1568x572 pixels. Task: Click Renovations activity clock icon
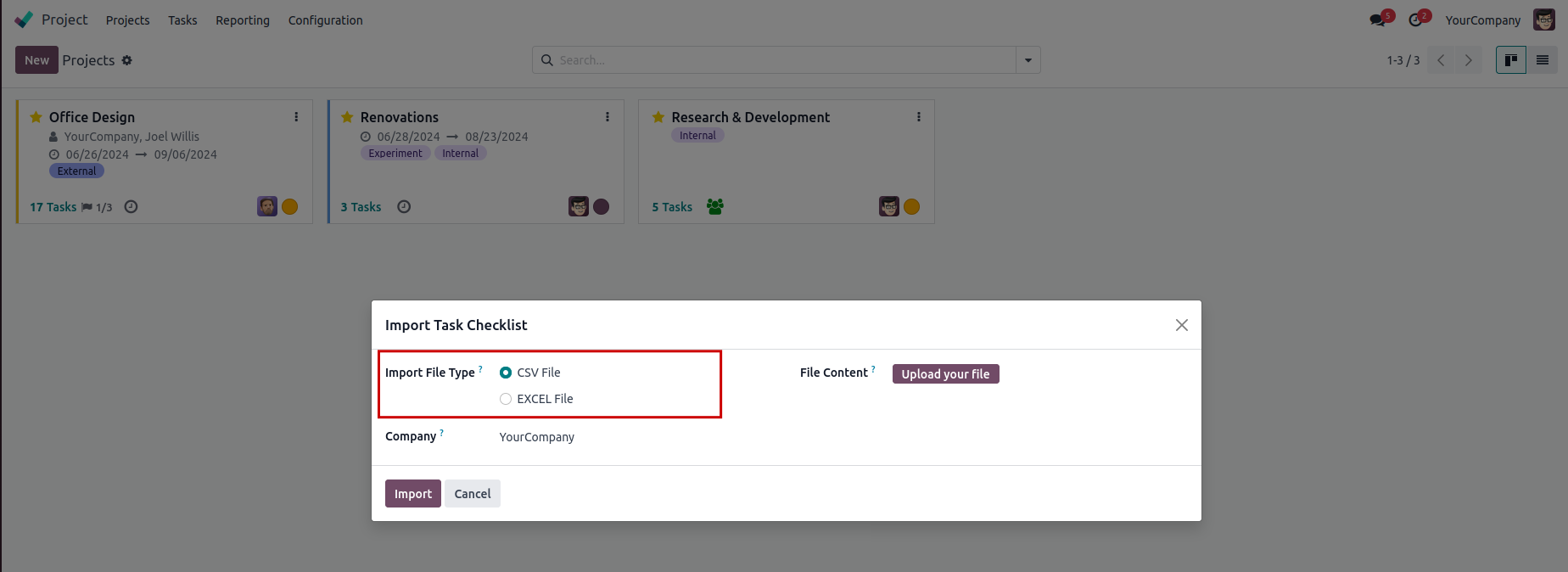[404, 207]
